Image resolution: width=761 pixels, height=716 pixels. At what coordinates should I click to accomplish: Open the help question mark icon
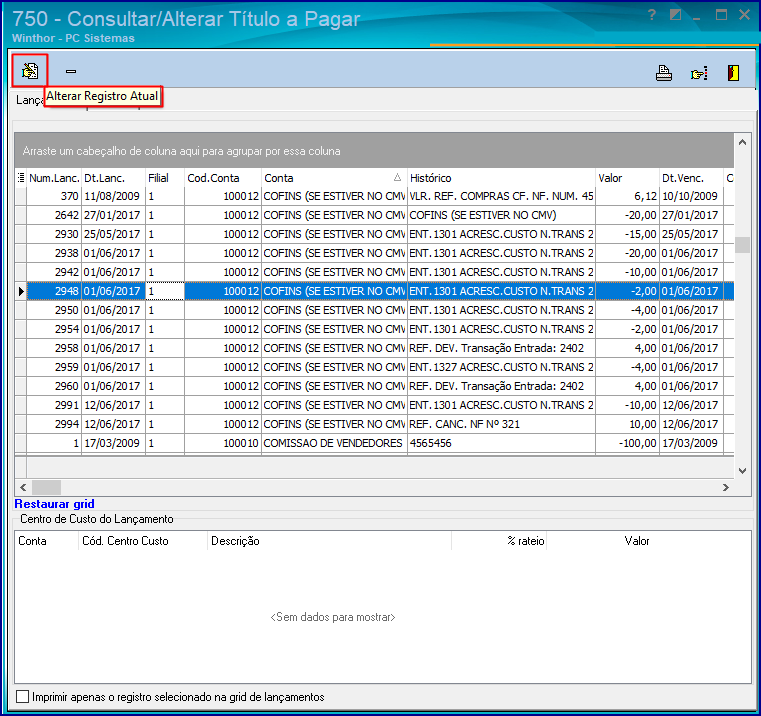(x=651, y=15)
